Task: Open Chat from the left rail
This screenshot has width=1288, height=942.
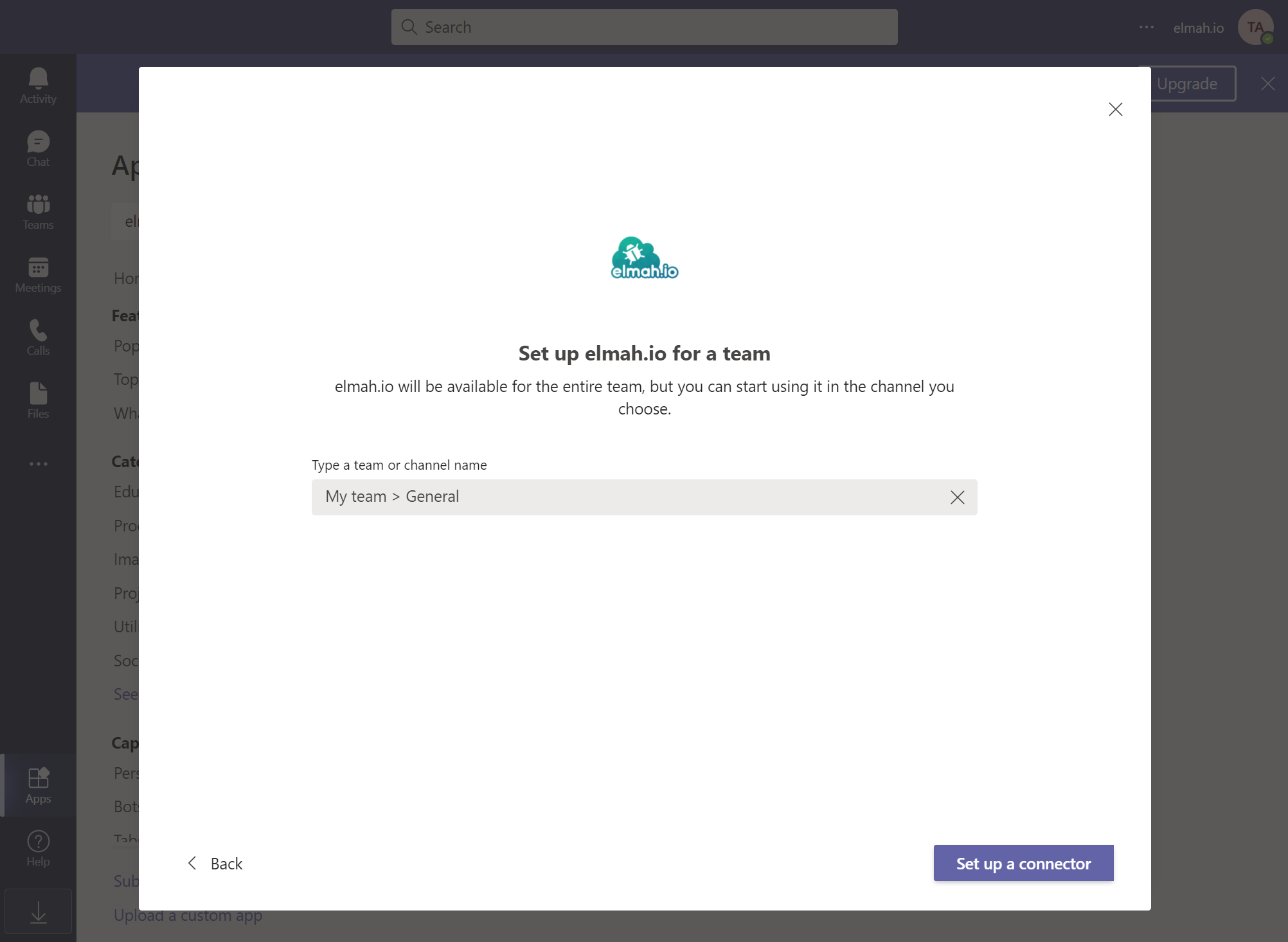Action: click(x=38, y=148)
